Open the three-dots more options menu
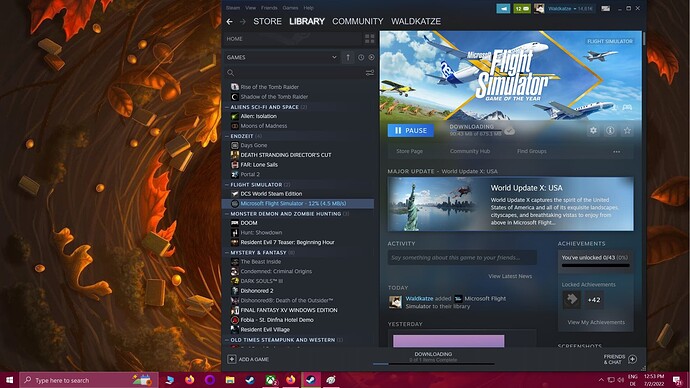Image resolution: width=690 pixels, height=388 pixels. click(617, 151)
